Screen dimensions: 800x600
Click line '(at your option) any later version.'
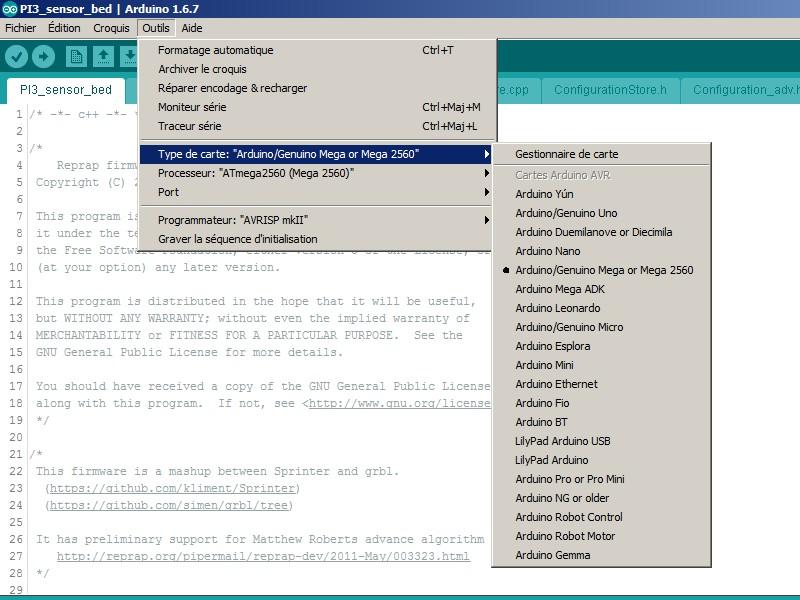(158, 267)
